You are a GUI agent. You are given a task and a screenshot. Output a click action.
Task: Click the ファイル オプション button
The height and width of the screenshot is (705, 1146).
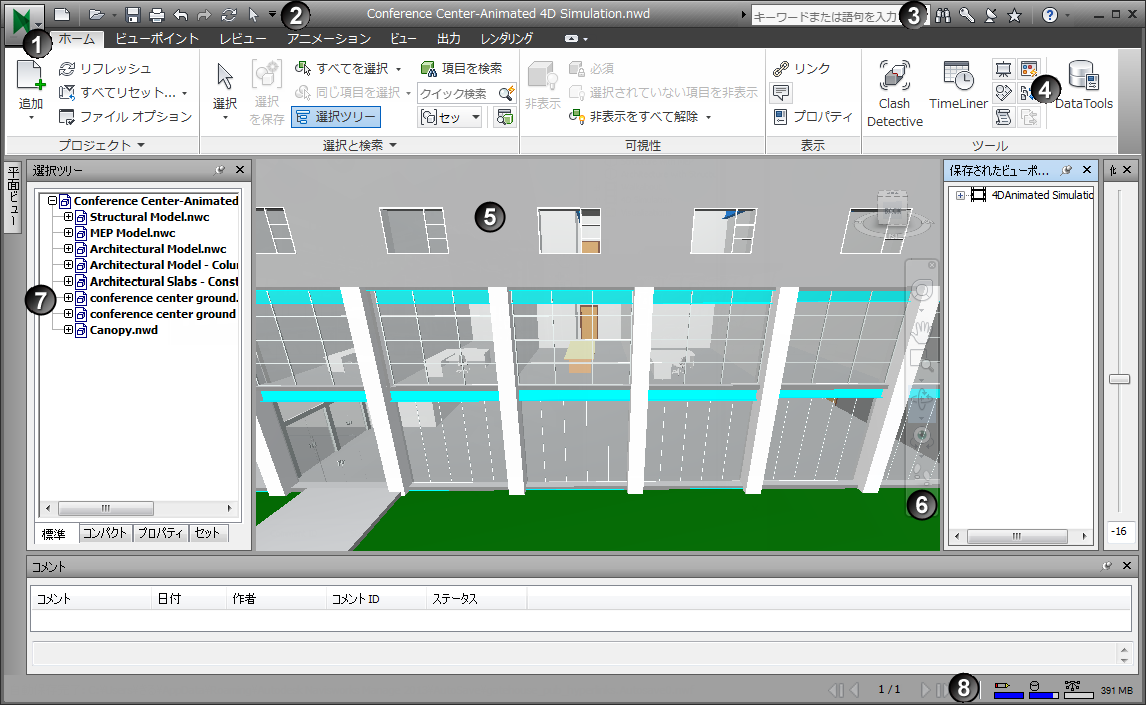point(125,117)
